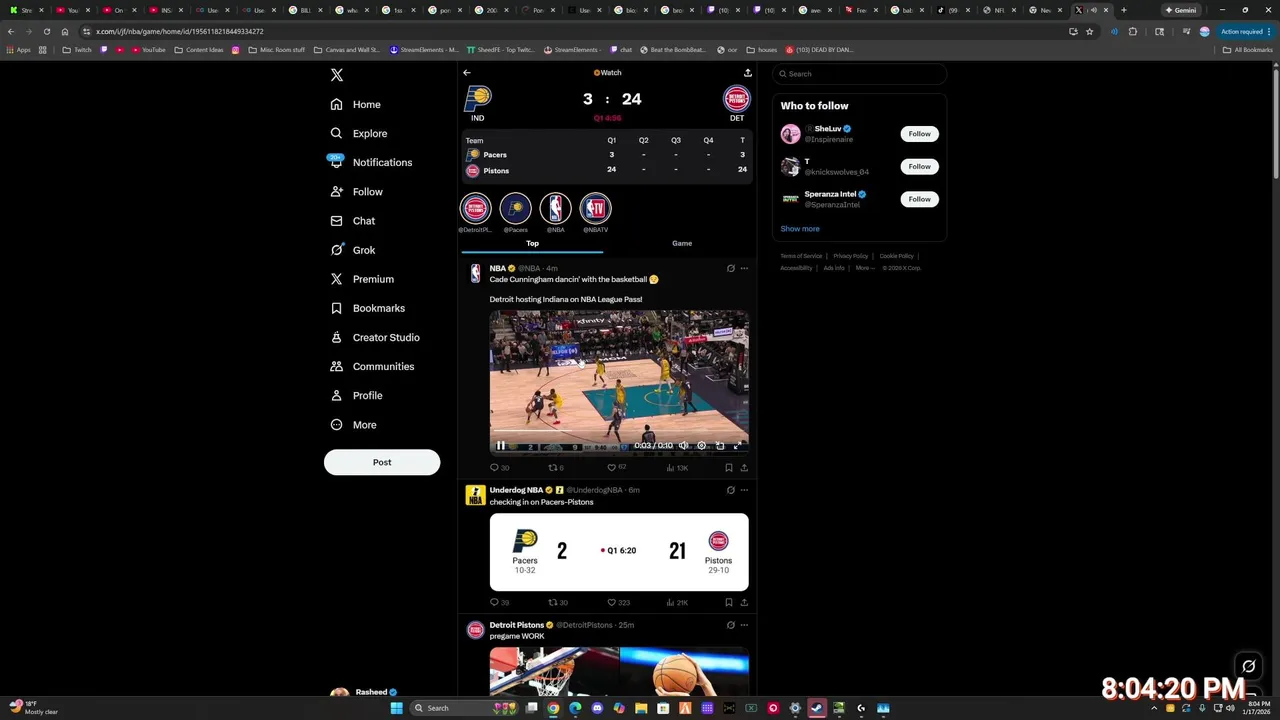Open the Home page
The height and width of the screenshot is (720, 1280).
(x=355, y=104)
